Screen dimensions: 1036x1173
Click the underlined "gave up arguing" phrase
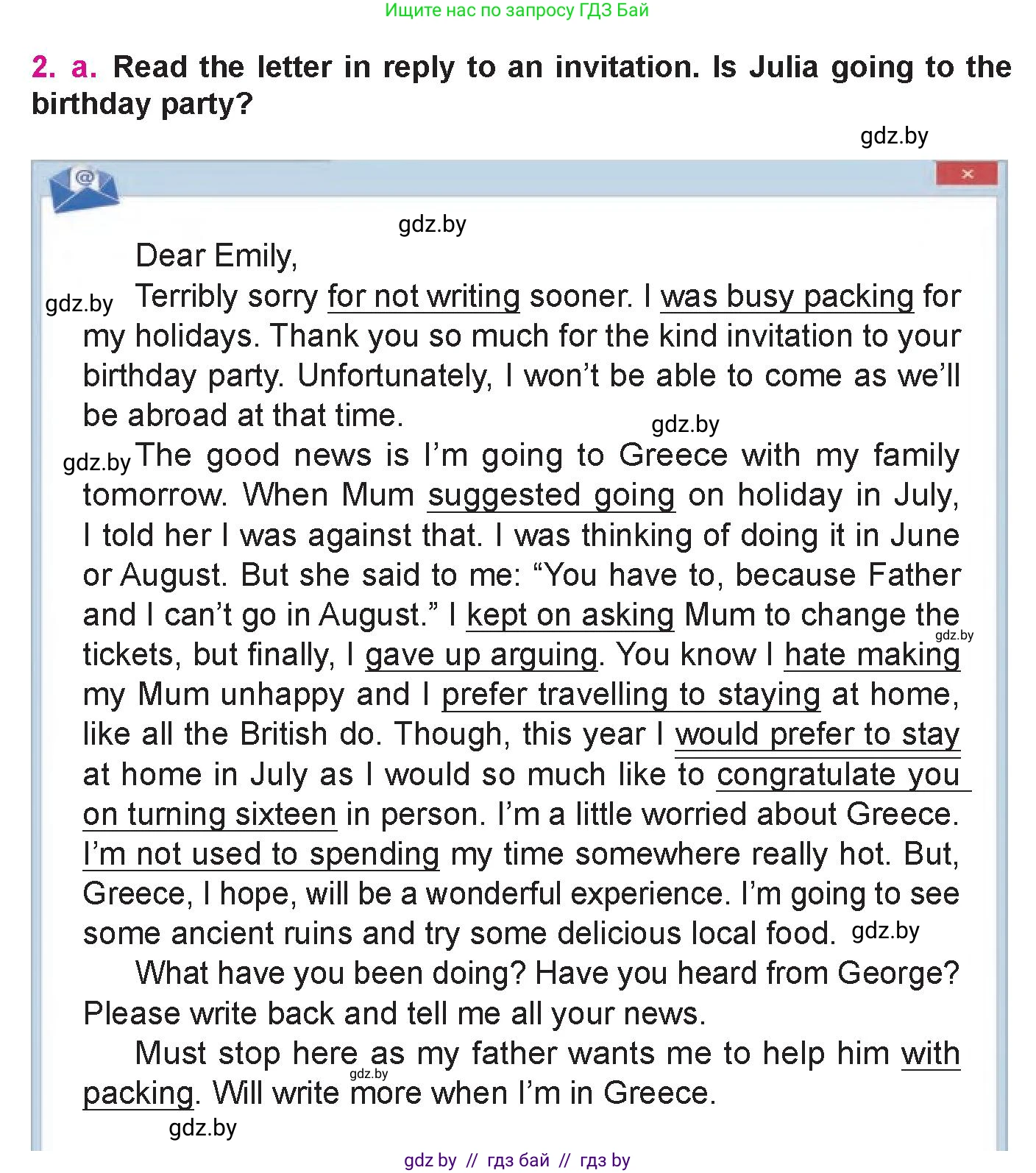click(481, 655)
